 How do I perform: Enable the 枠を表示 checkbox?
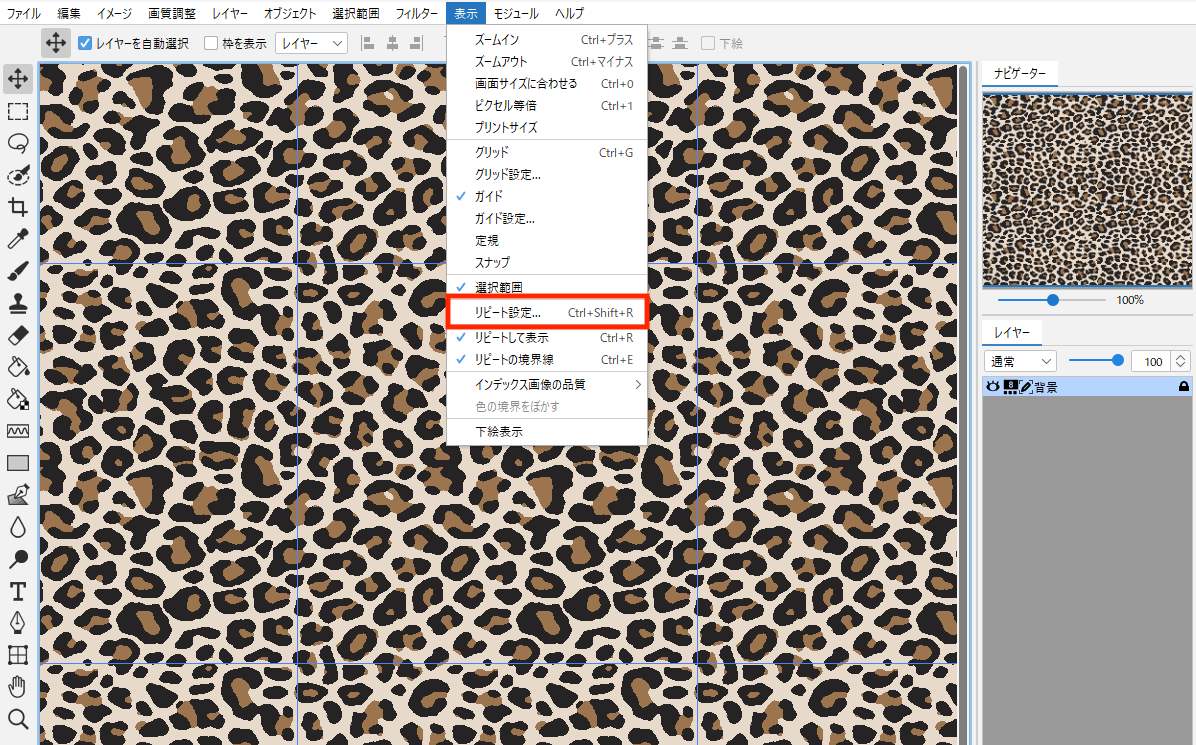(x=211, y=43)
